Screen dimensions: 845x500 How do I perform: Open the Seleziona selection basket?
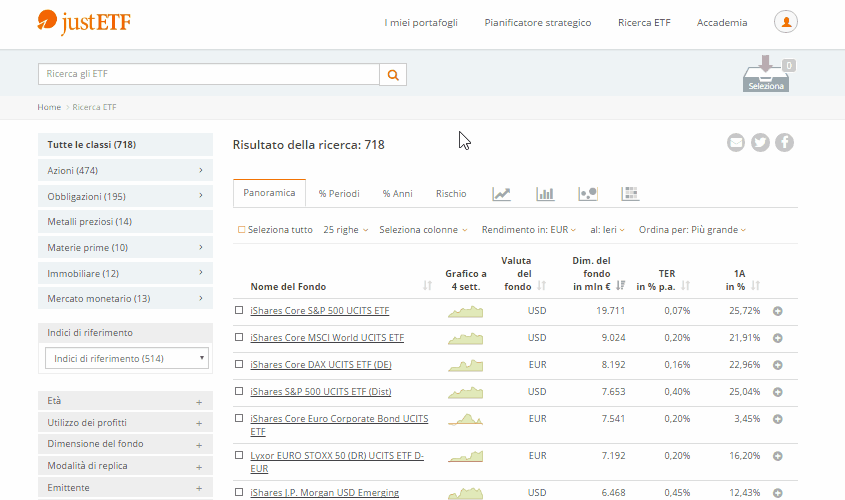point(766,76)
